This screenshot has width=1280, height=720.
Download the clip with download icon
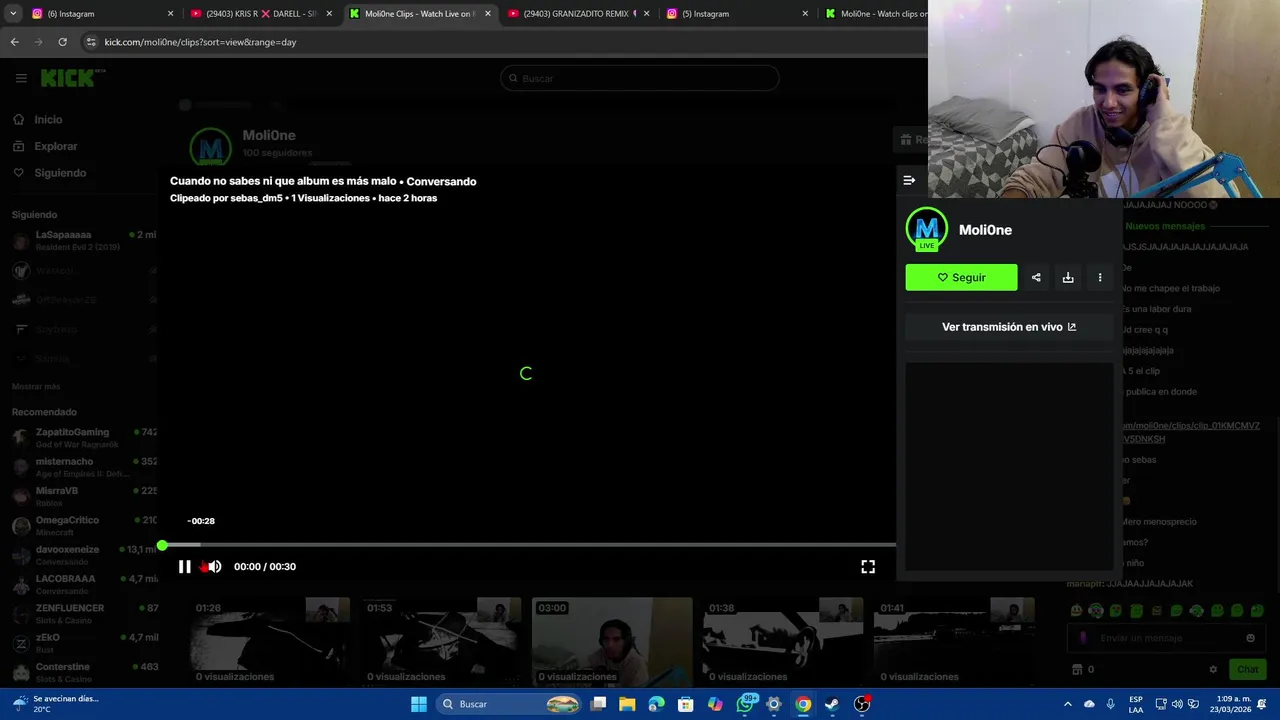click(x=1068, y=277)
